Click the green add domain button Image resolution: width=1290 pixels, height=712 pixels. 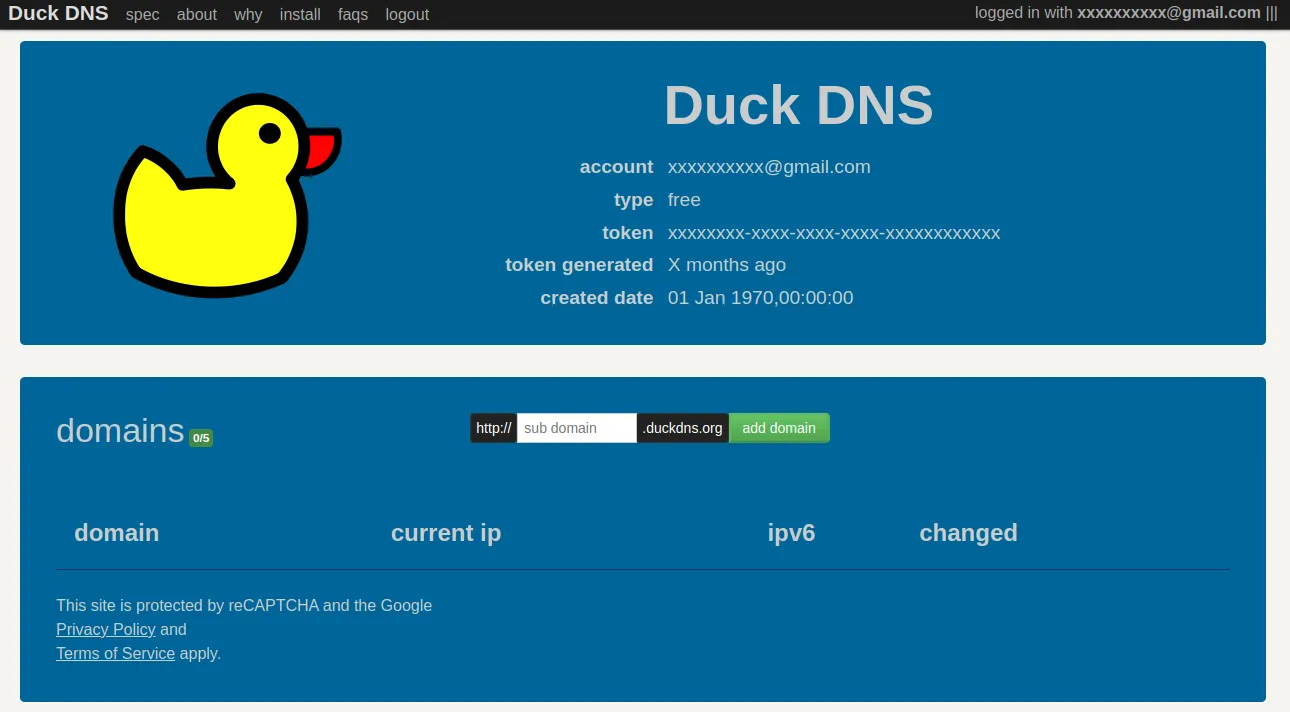click(x=779, y=428)
